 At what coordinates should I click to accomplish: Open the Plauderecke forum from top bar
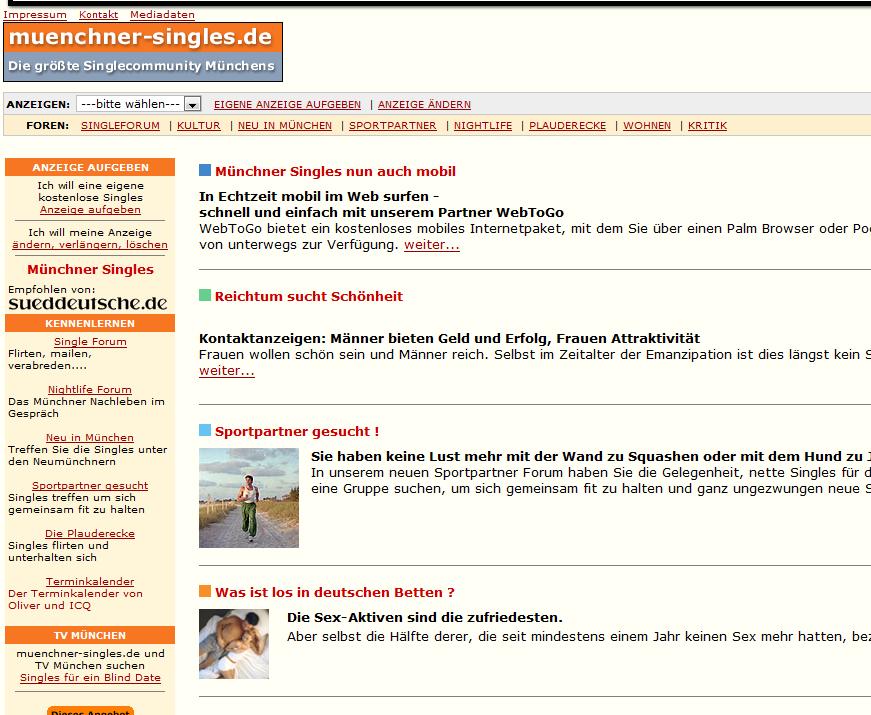pyautogui.click(x=567, y=126)
